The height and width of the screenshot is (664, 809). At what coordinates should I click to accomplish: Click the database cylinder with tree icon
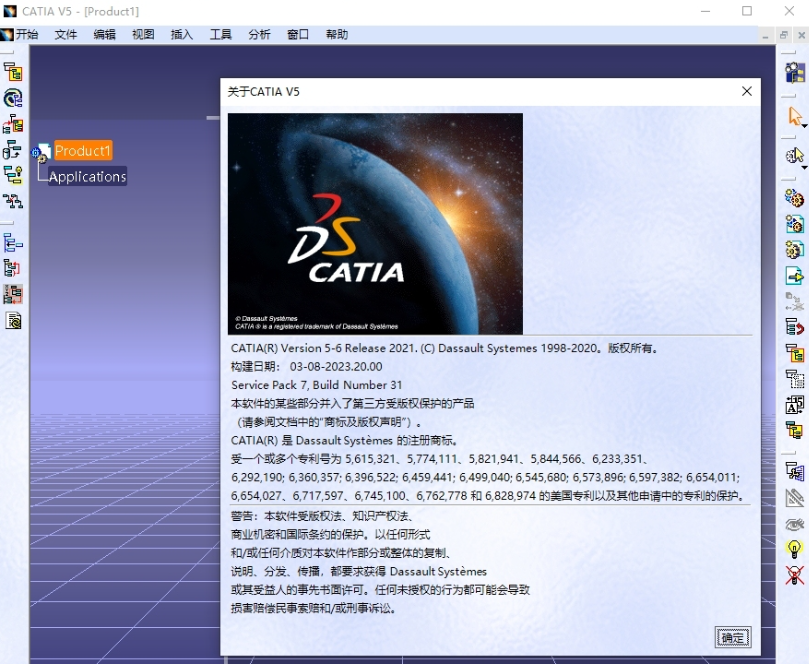13,150
